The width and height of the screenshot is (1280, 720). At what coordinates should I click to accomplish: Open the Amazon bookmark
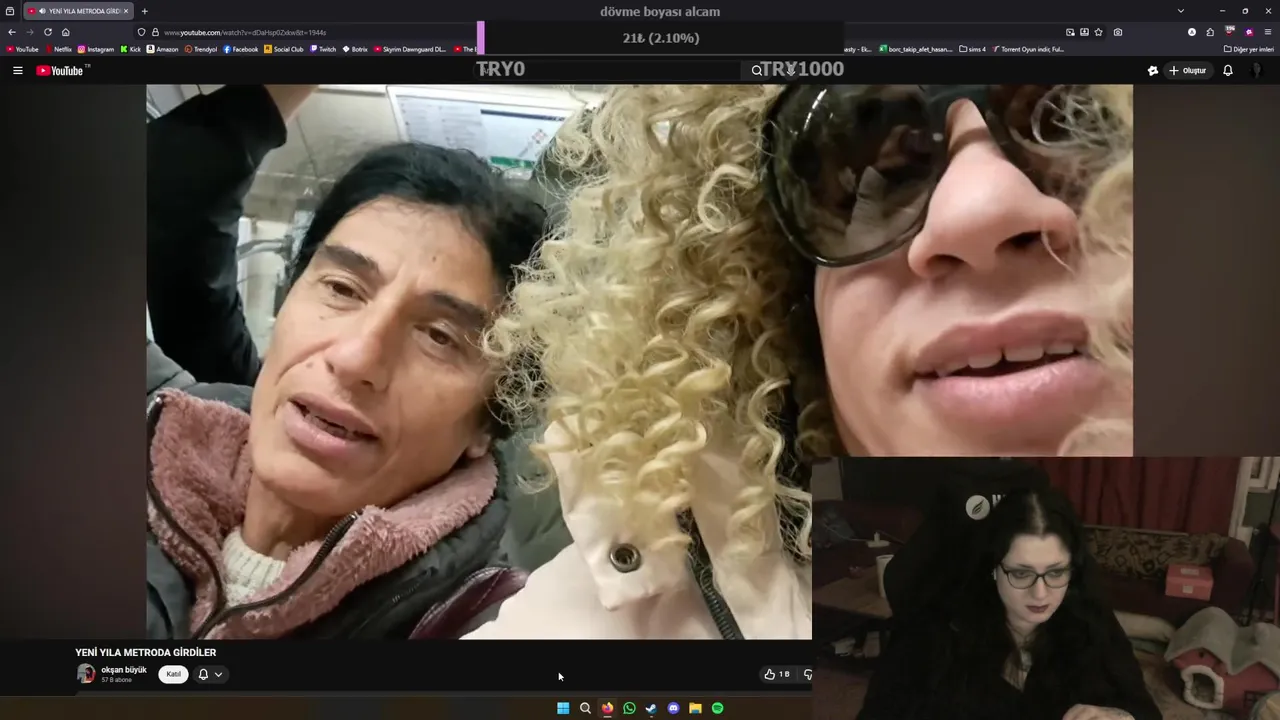pos(163,49)
